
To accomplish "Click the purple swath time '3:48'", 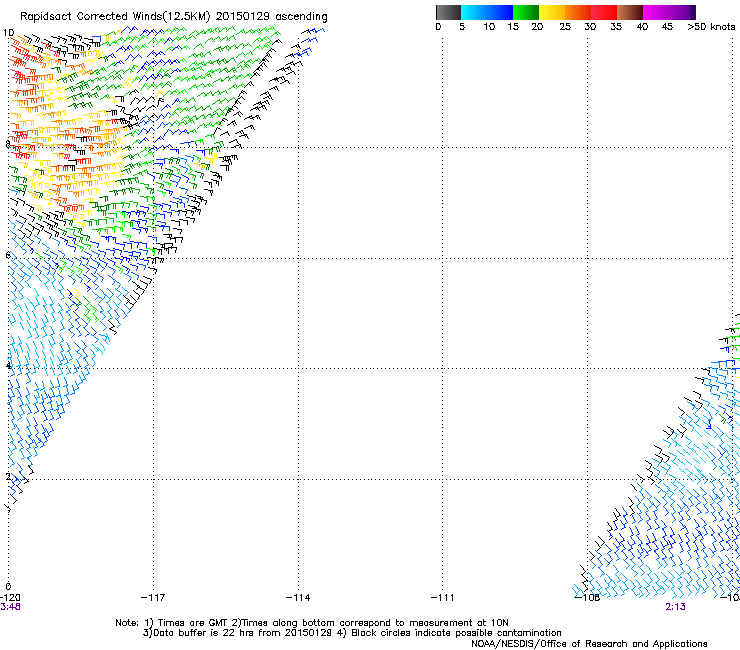I will coord(10,607).
